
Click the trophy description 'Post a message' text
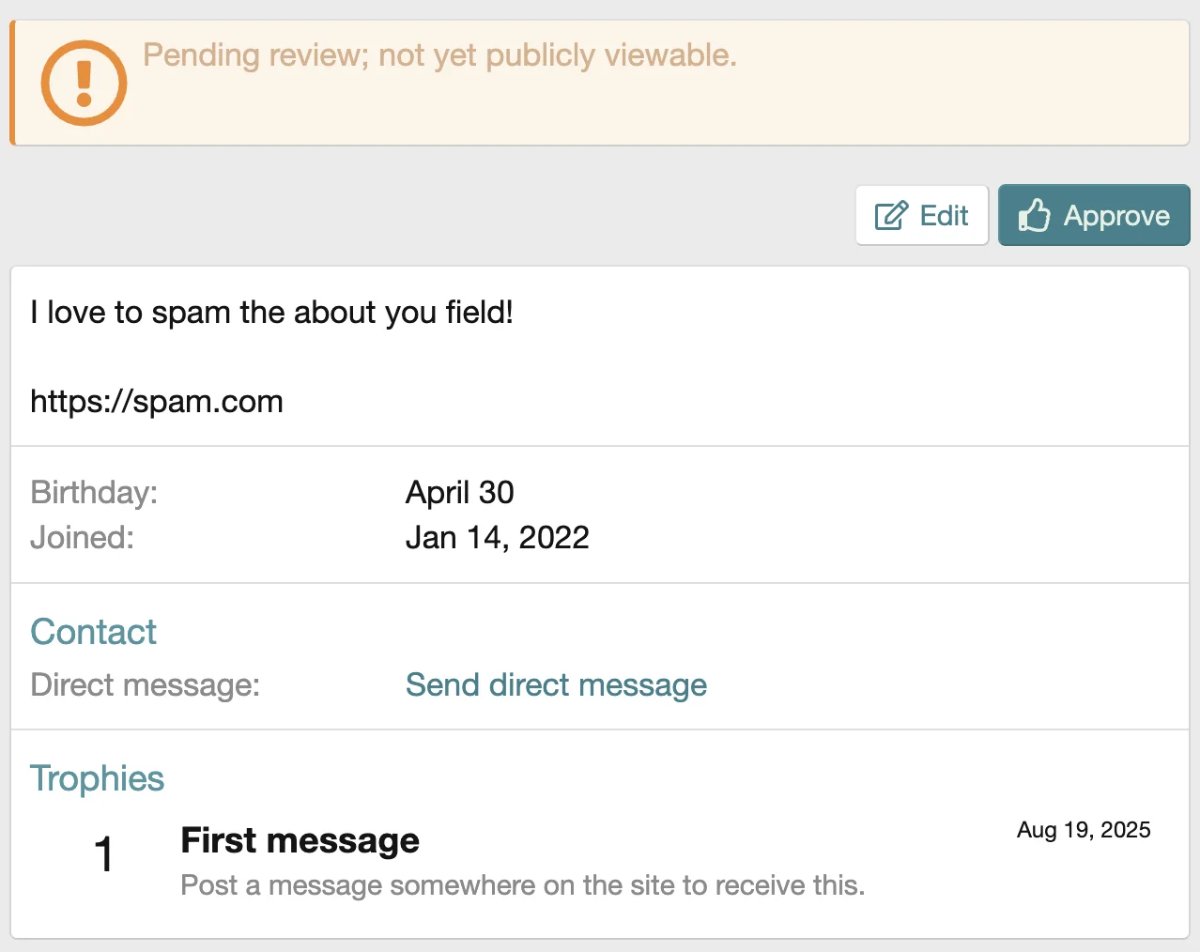pos(522,885)
